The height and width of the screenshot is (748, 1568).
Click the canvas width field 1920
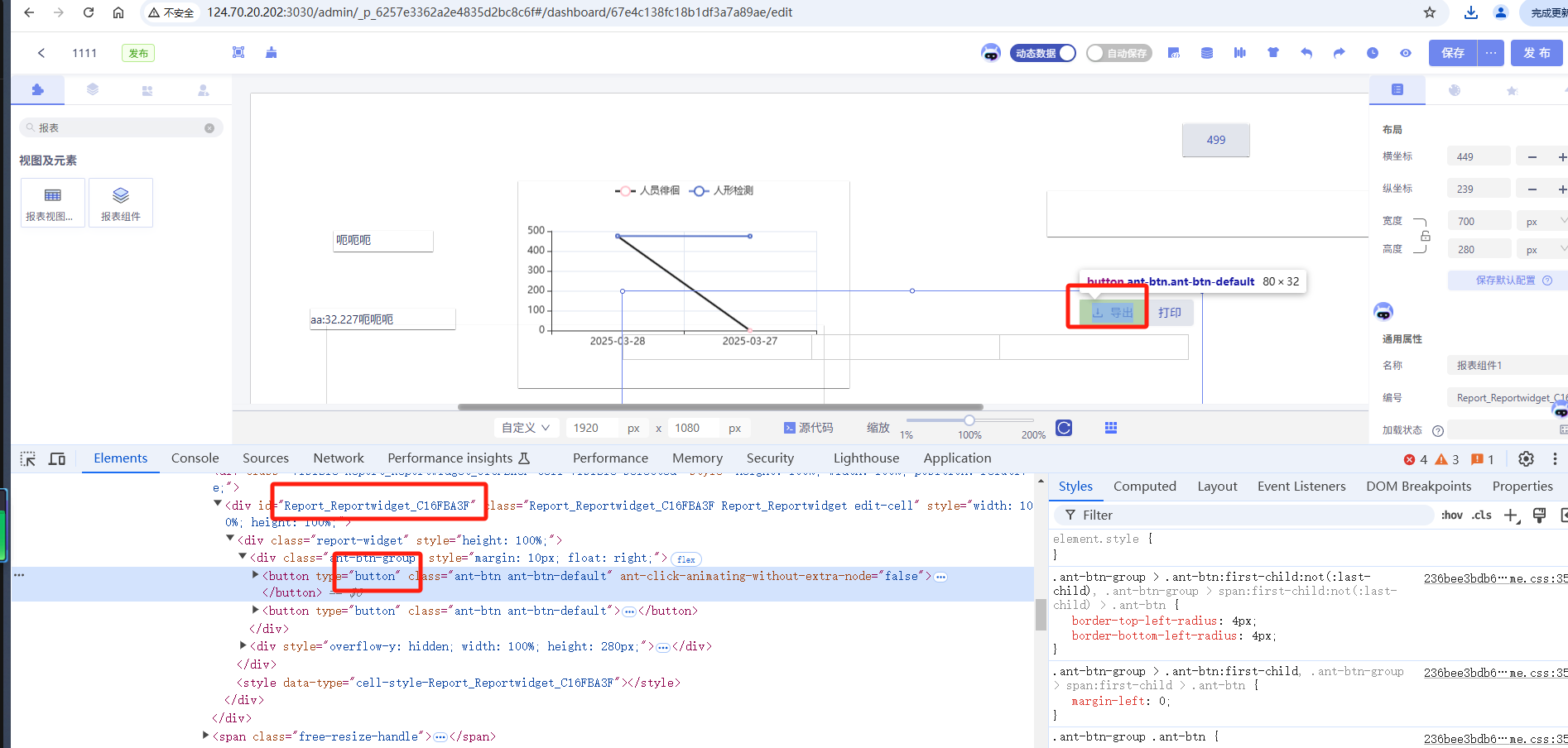pyautogui.click(x=592, y=428)
